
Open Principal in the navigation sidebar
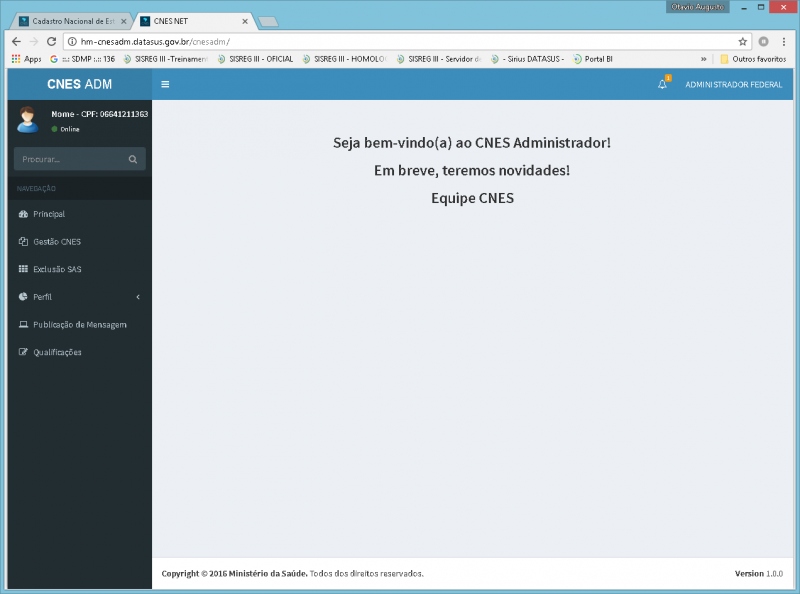click(x=48, y=214)
